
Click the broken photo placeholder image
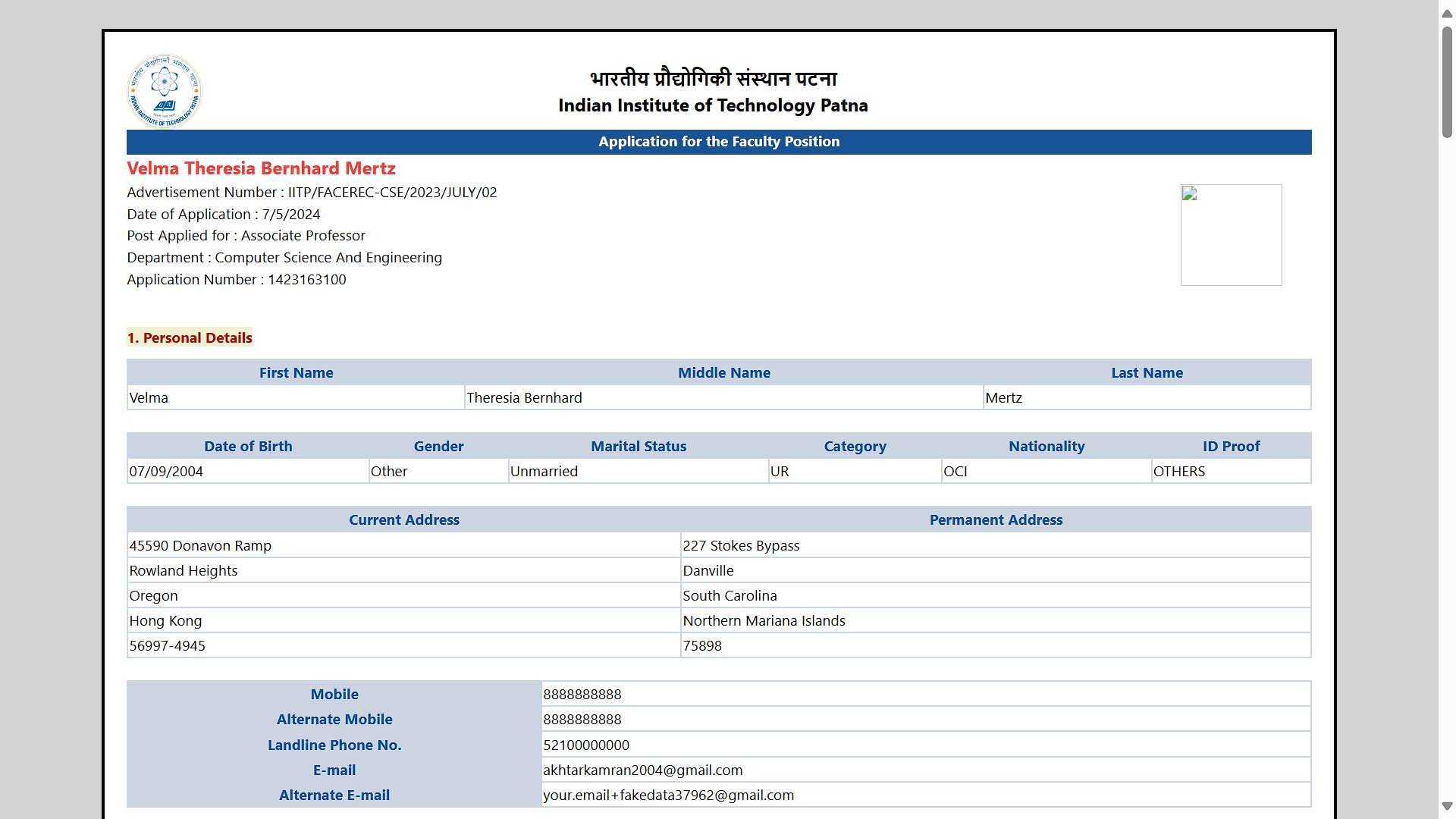pyautogui.click(x=1231, y=234)
